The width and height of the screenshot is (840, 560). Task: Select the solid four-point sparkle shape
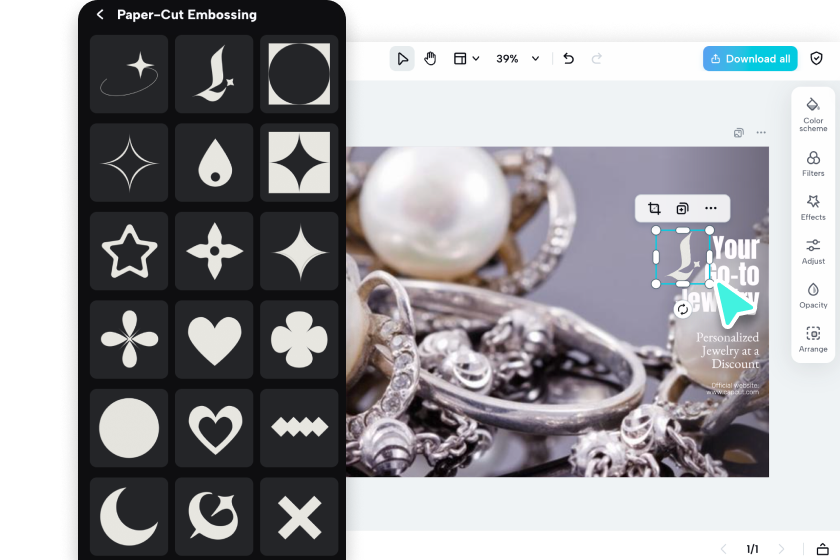point(299,251)
